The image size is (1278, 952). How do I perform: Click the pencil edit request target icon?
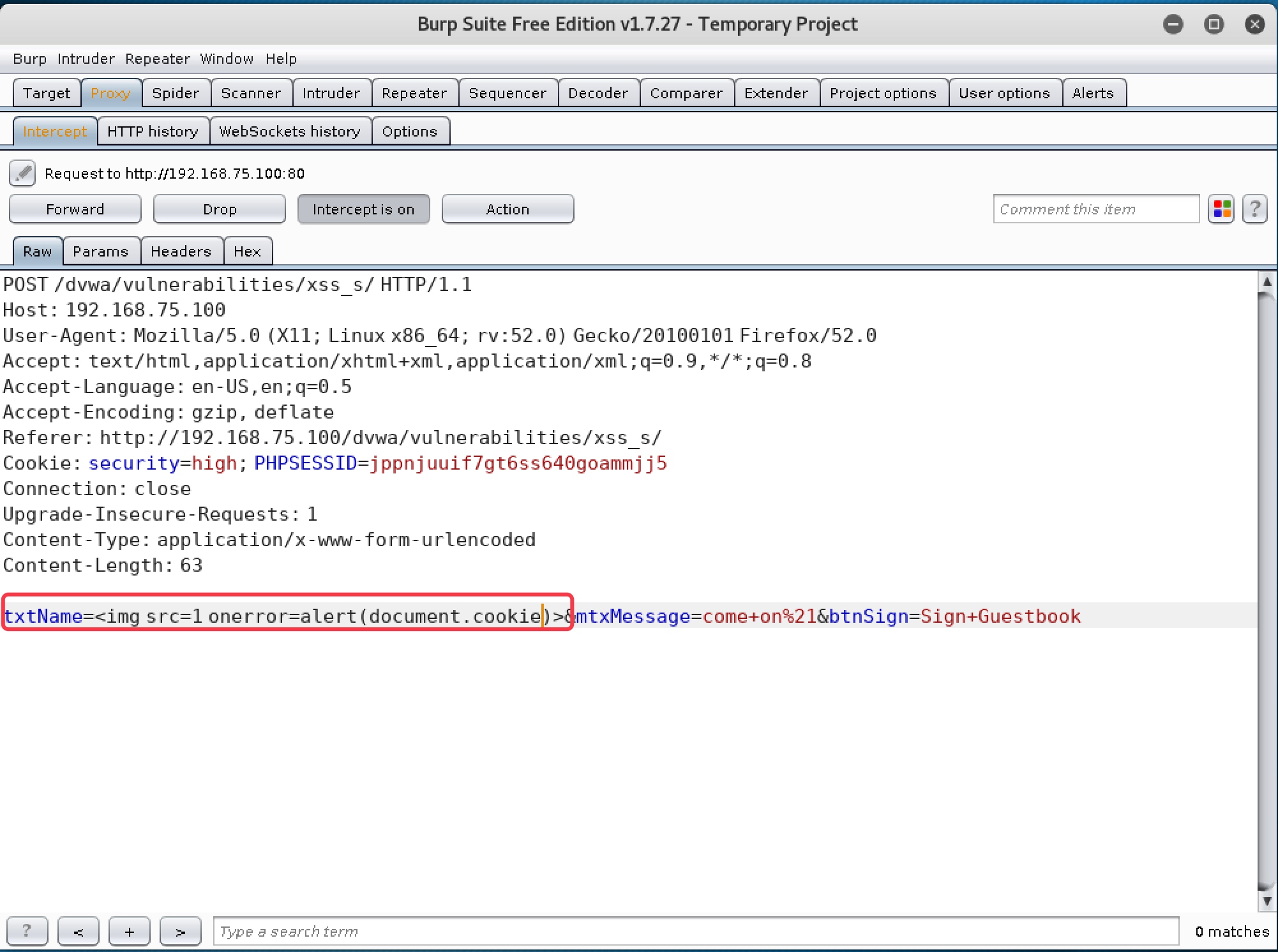click(x=22, y=173)
